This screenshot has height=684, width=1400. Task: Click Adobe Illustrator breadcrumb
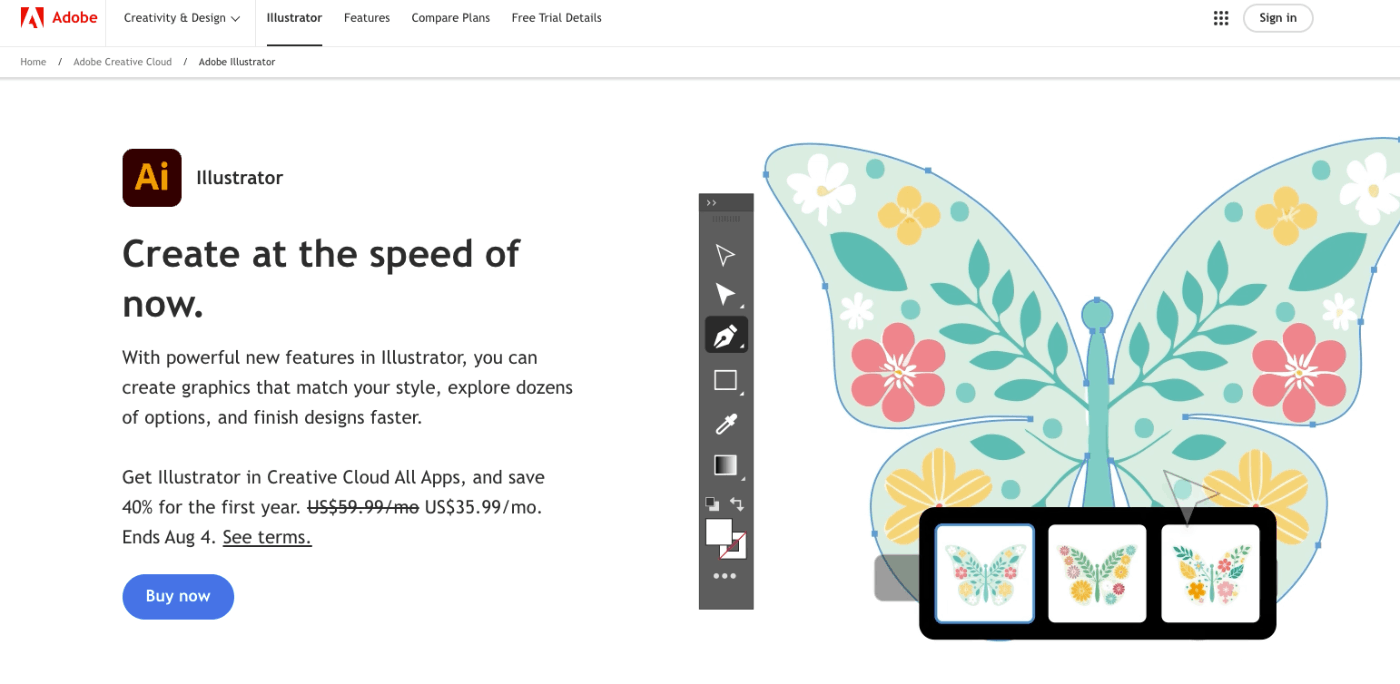[x=237, y=62]
